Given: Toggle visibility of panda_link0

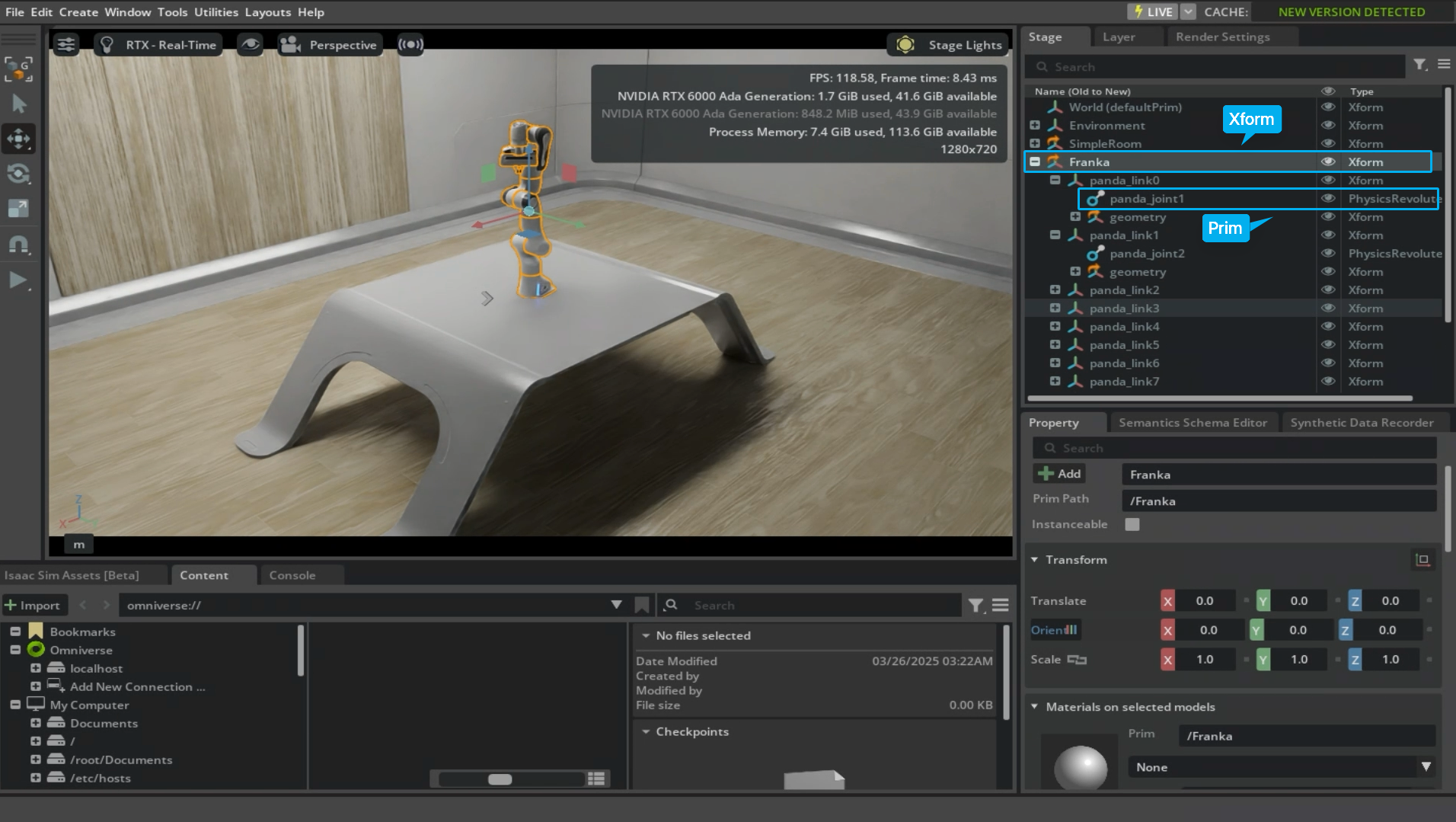Looking at the screenshot, I should [x=1328, y=180].
